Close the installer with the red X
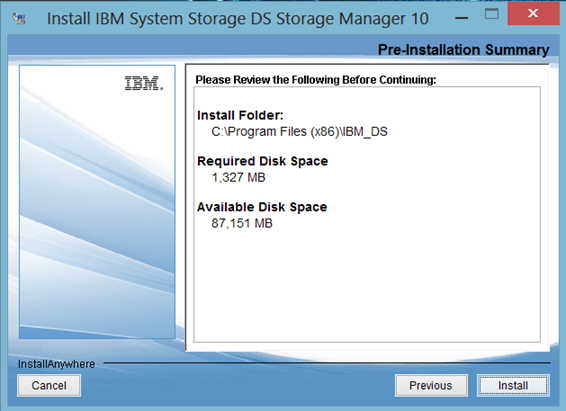Viewport: 566px width, 411px height. 533,13
